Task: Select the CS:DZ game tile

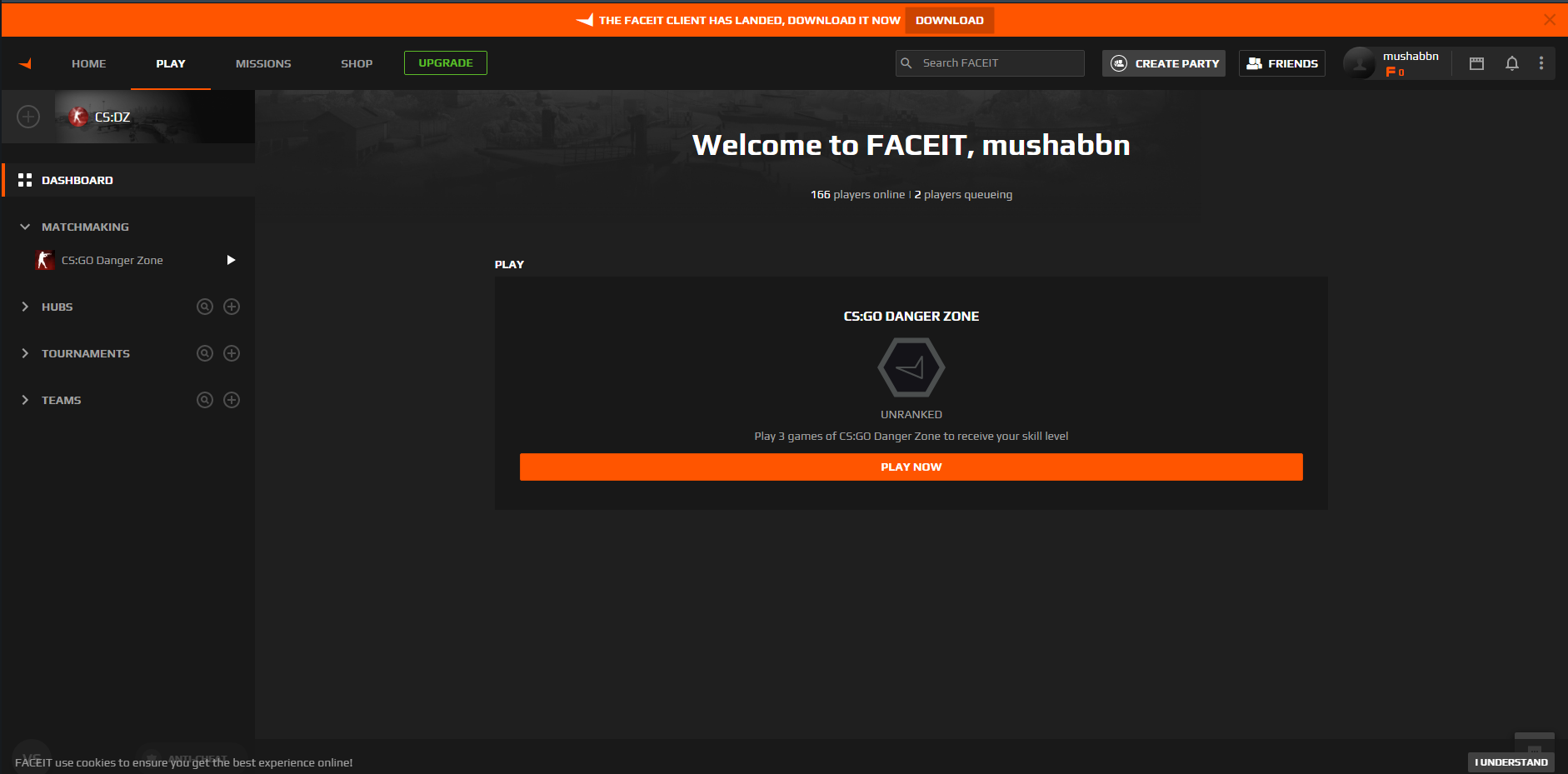Action: [x=155, y=117]
